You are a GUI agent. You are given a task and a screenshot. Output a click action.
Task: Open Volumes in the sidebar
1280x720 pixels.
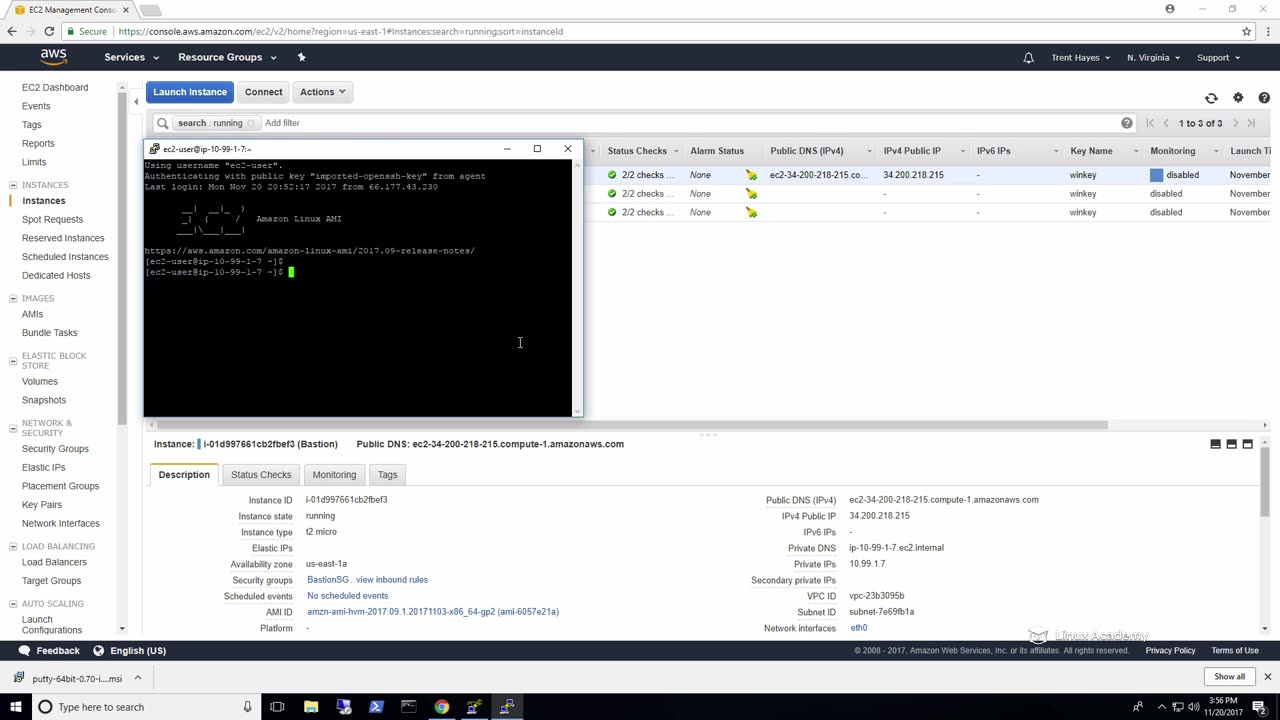[x=40, y=381]
